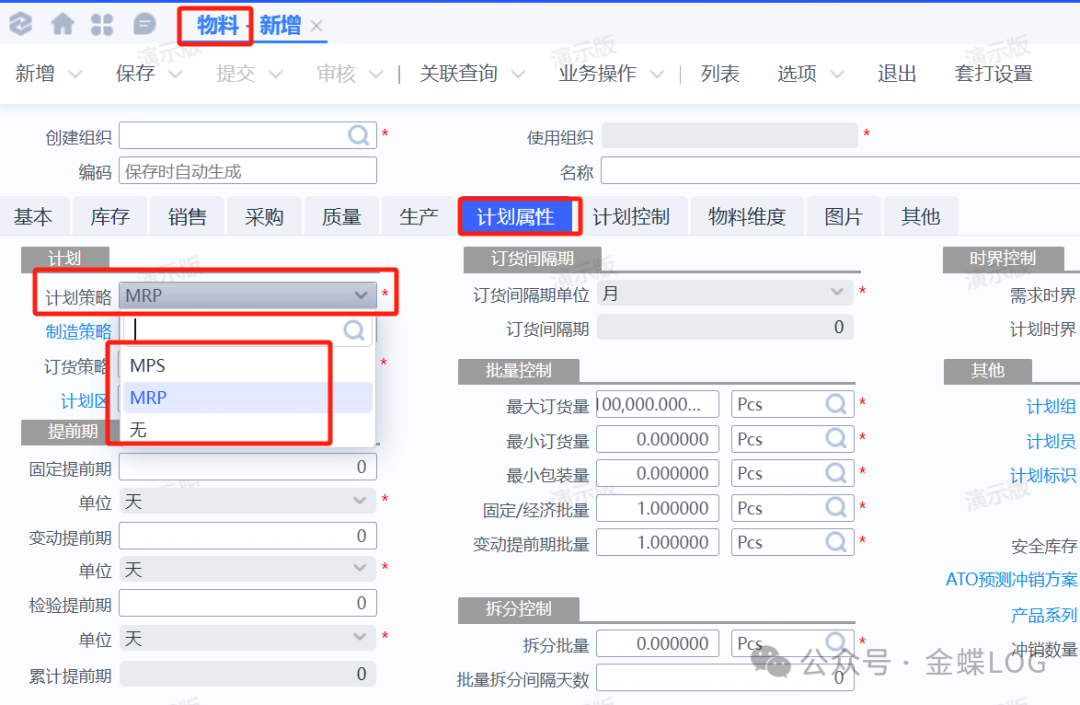Screen dimensions: 1080x705
Task: Click the home icon in top bar
Action: click(63, 24)
